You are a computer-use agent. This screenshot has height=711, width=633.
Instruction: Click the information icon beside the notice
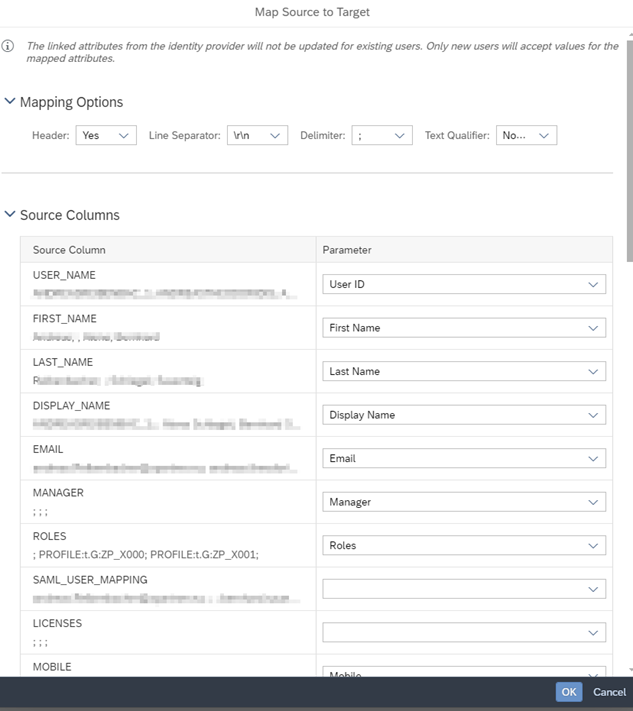click(8, 46)
